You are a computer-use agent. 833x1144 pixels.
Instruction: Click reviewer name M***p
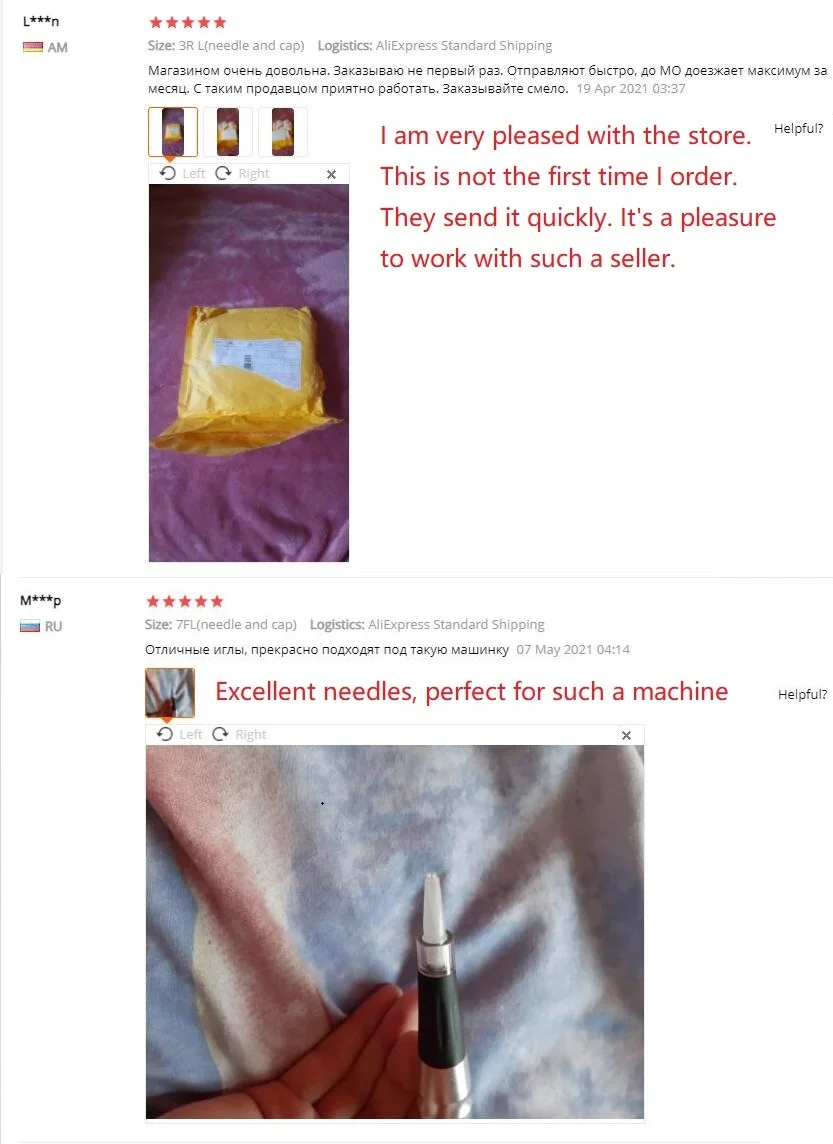pos(40,600)
